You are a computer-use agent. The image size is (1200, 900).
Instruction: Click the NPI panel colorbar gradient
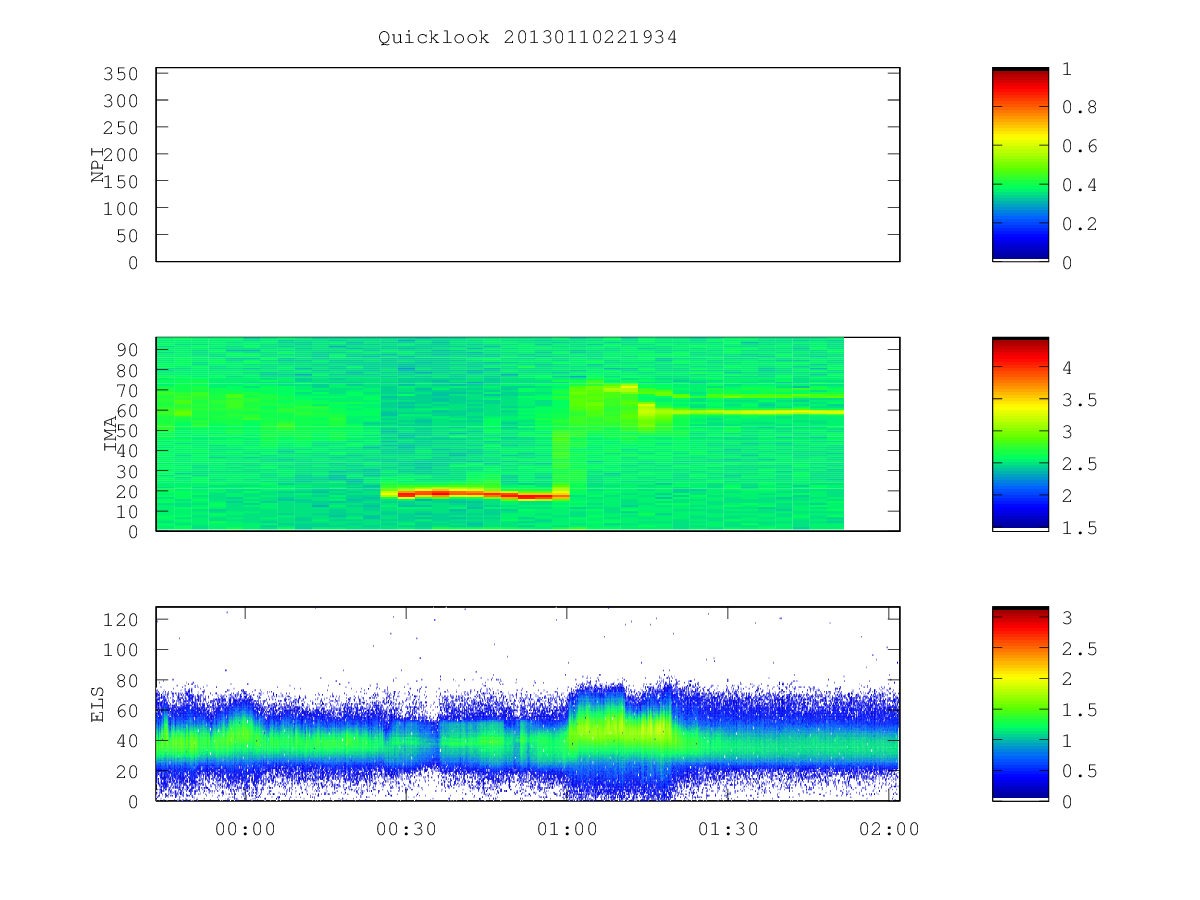[1020, 164]
